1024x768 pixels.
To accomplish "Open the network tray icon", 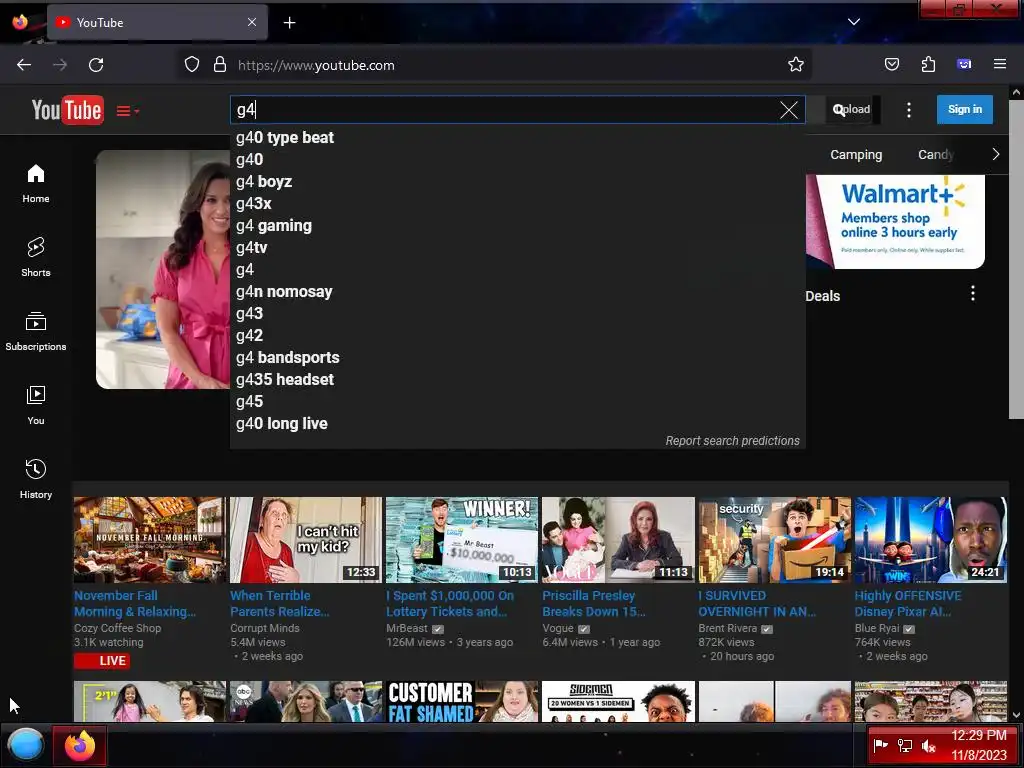I will pyautogui.click(x=904, y=746).
